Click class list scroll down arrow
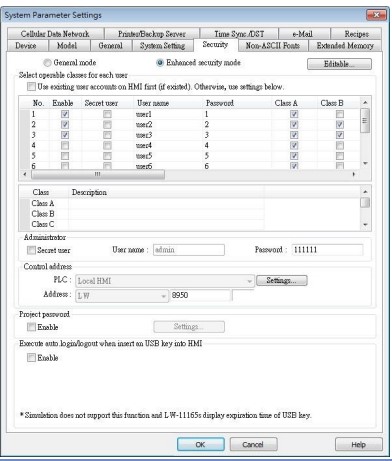The width and height of the screenshot is (392, 461). pyautogui.click(x=365, y=225)
